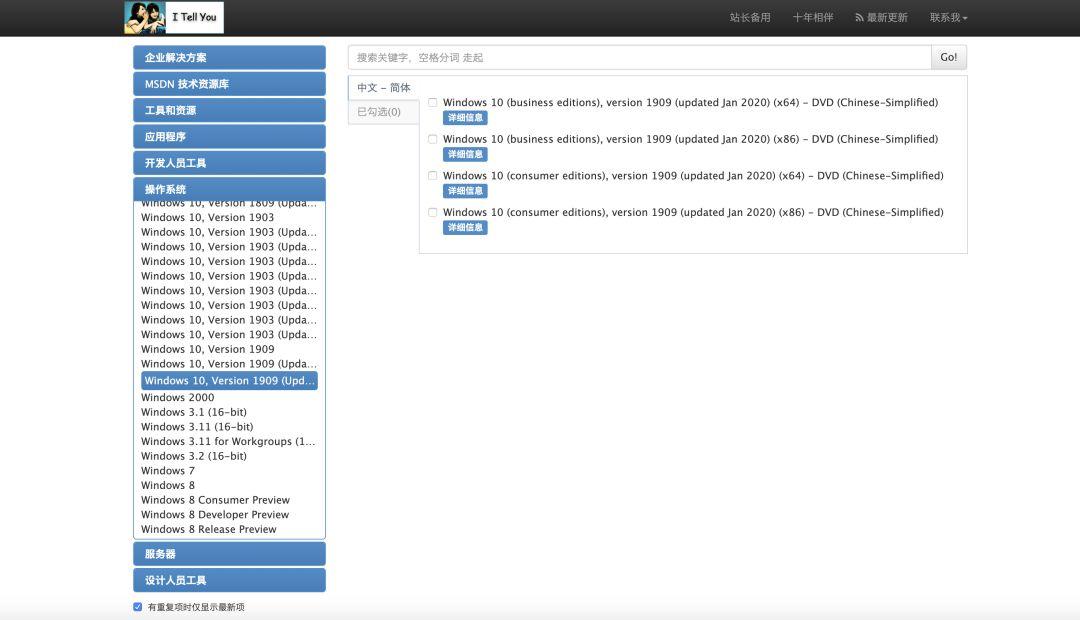Switch to the 已勾选(0) tab
This screenshot has height=620, width=1080.
[384, 112]
